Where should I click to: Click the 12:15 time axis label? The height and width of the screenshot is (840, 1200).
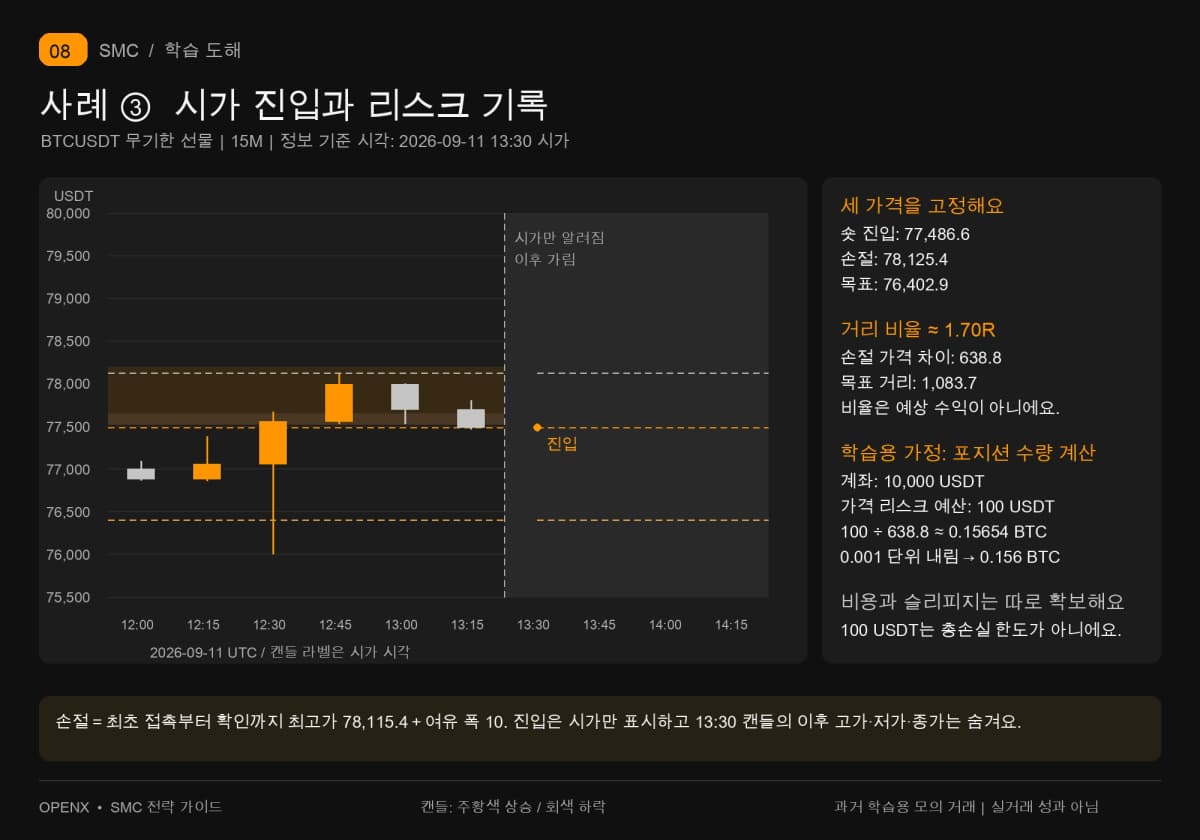click(203, 625)
